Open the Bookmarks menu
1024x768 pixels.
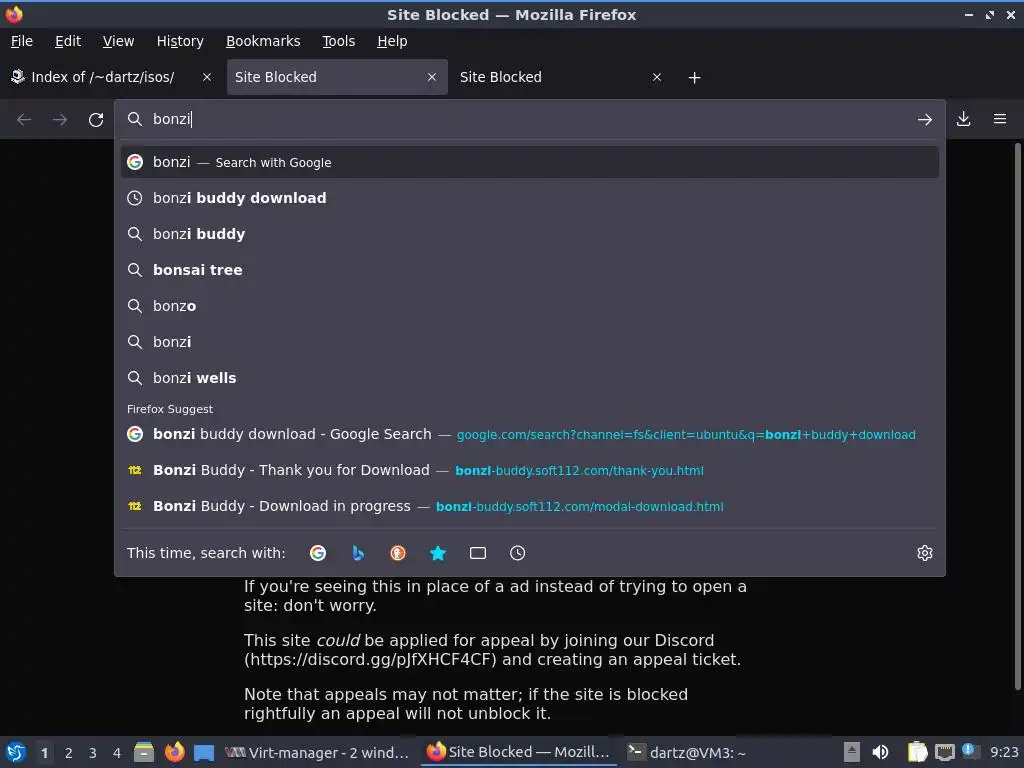pyautogui.click(x=263, y=41)
